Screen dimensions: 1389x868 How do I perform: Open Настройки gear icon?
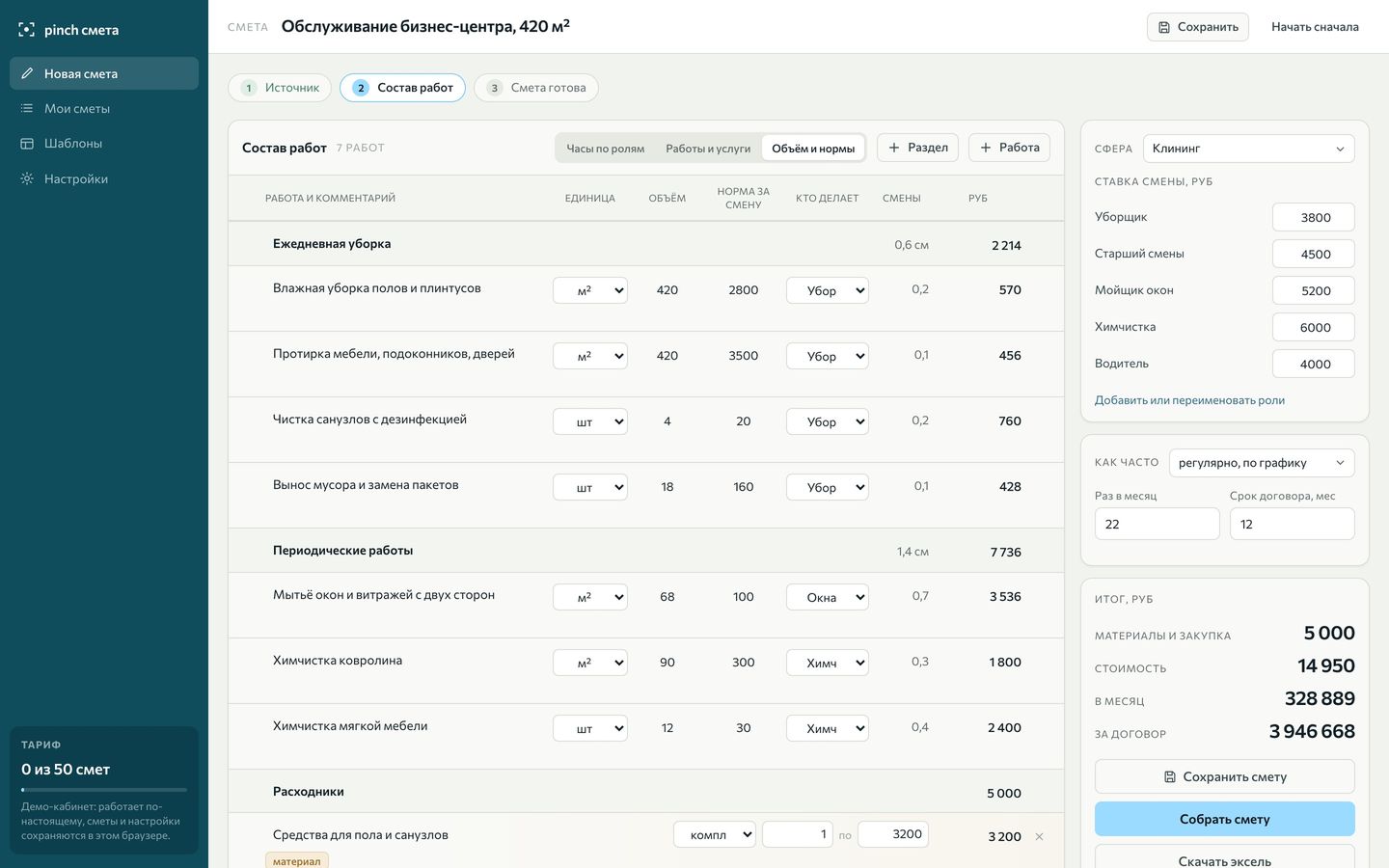coord(27,178)
